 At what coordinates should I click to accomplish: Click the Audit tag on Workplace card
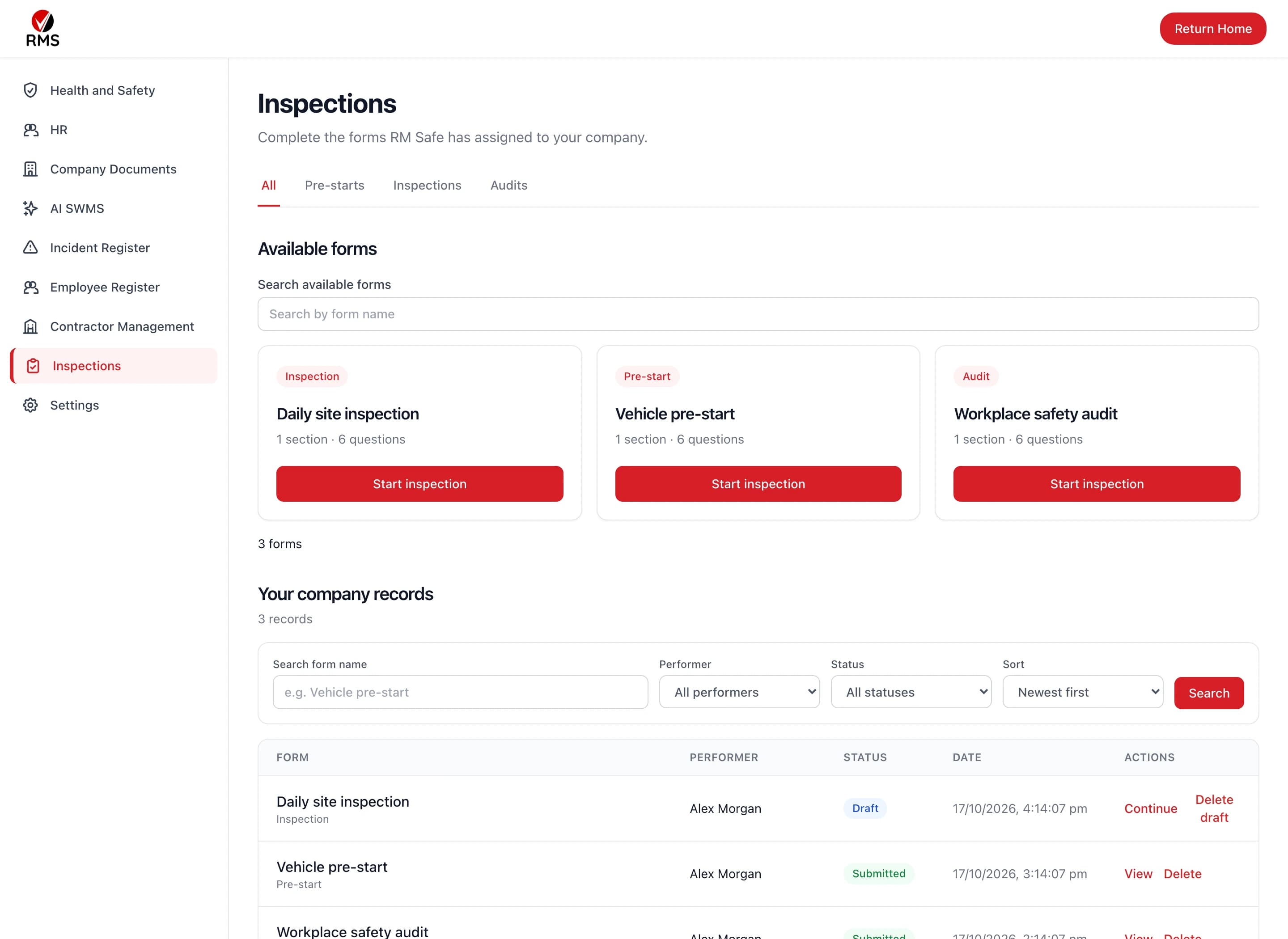coord(975,376)
